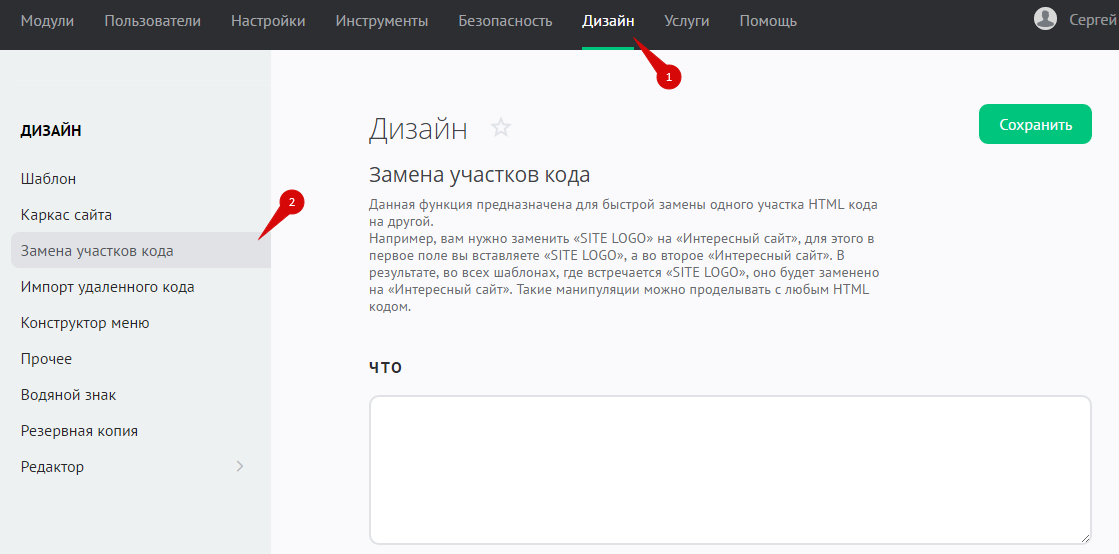Open Каркас сайта in sidebar
The image size is (1119, 554).
click(66, 215)
